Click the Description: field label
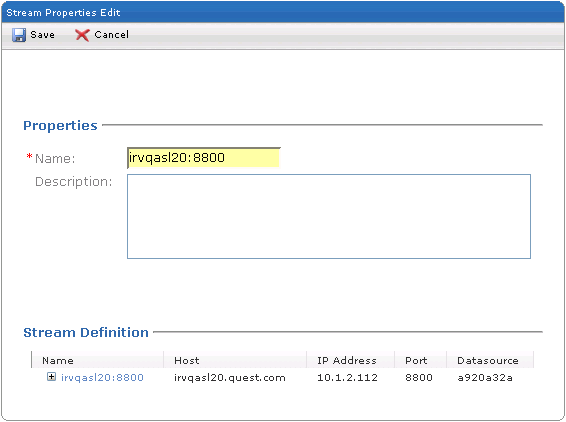Viewport: 566px width, 422px height. pyautogui.click(x=74, y=182)
